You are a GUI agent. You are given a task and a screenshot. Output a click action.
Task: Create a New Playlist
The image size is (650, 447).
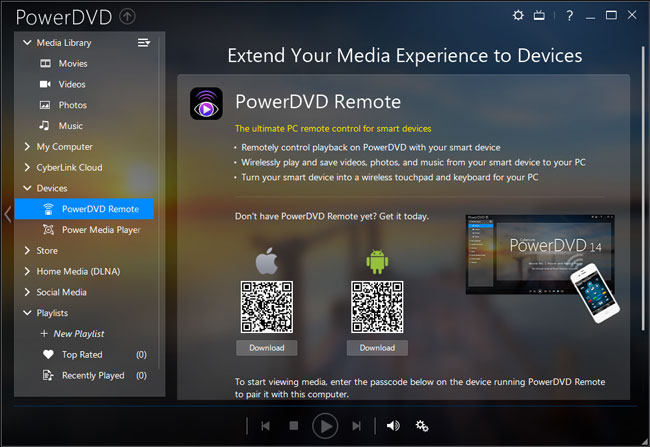(x=79, y=334)
